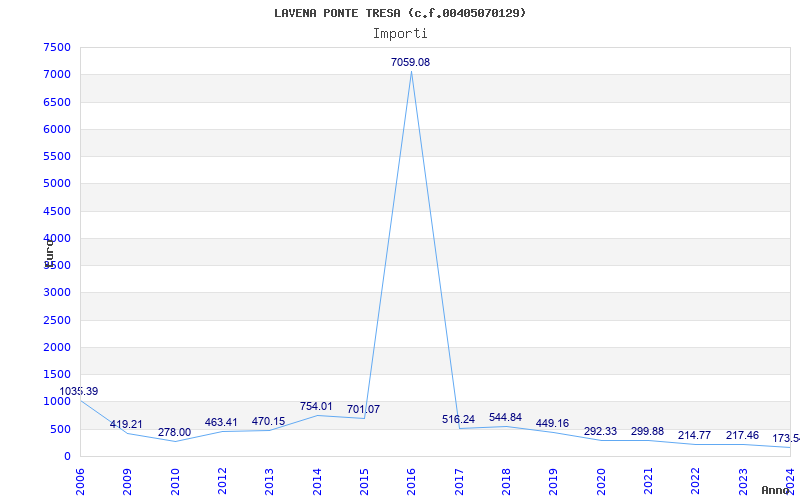800x500 pixels.
Task: Click the 7000 y-axis tick label
Action: point(57,74)
